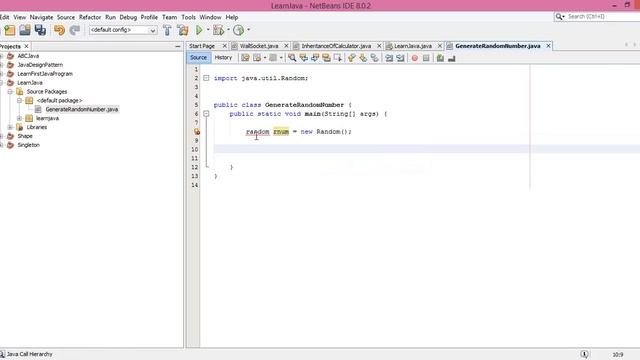The width and height of the screenshot is (640, 360).
Task: Switch to the WallSocket.java tab
Action: click(x=259, y=46)
